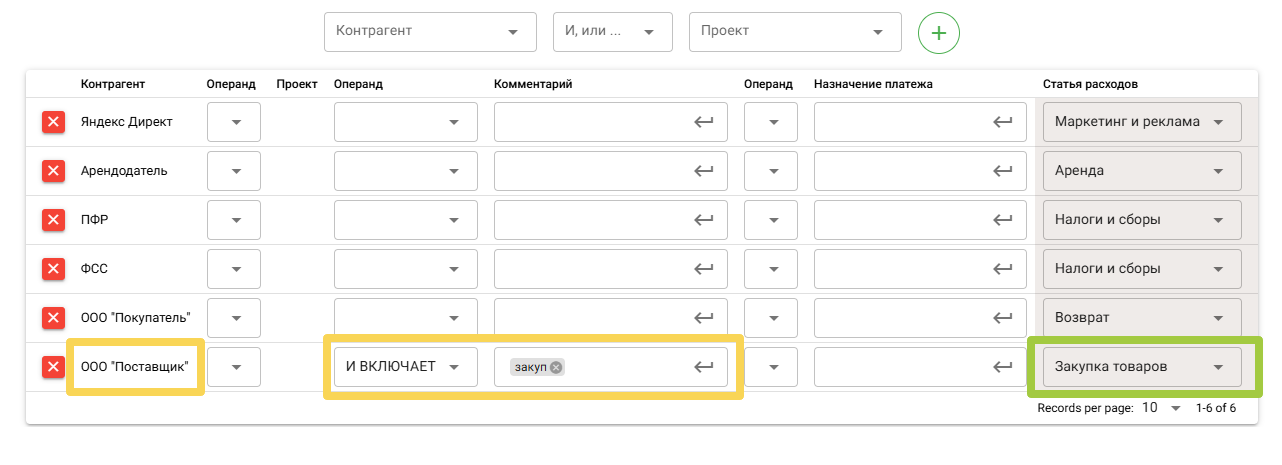Open the Проект filter dropdown at top
Viewport: 1282px width, 465px height.
click(x=795, y=32)
